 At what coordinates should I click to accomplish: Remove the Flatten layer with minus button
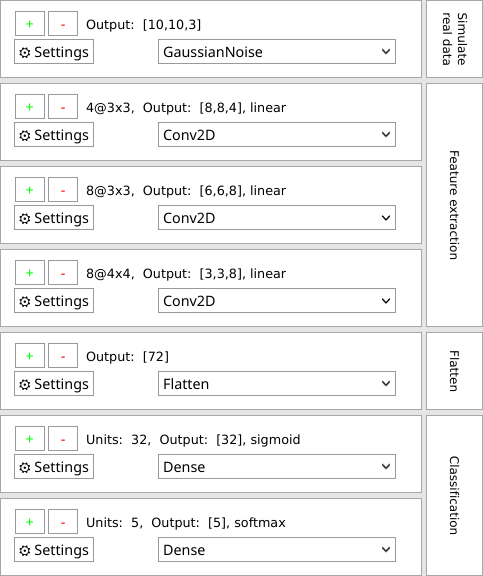tap(63, 356)
